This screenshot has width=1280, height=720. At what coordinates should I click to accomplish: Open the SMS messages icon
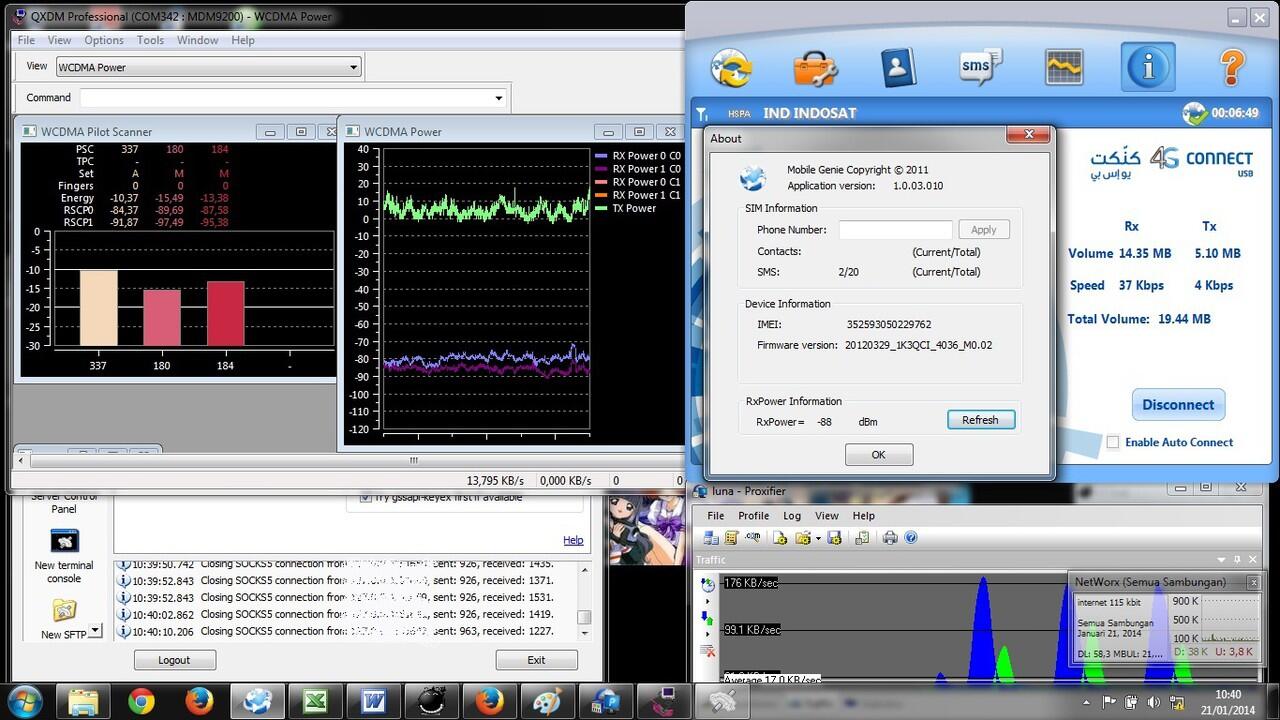(980, 66)
